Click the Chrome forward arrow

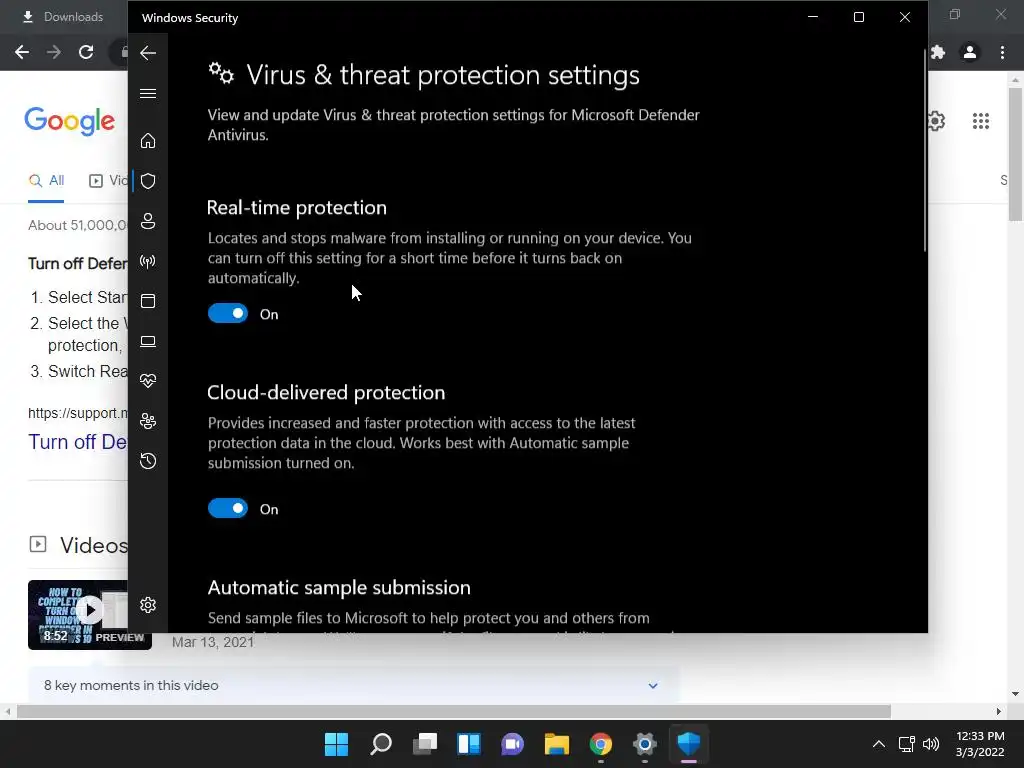[54, 52]
